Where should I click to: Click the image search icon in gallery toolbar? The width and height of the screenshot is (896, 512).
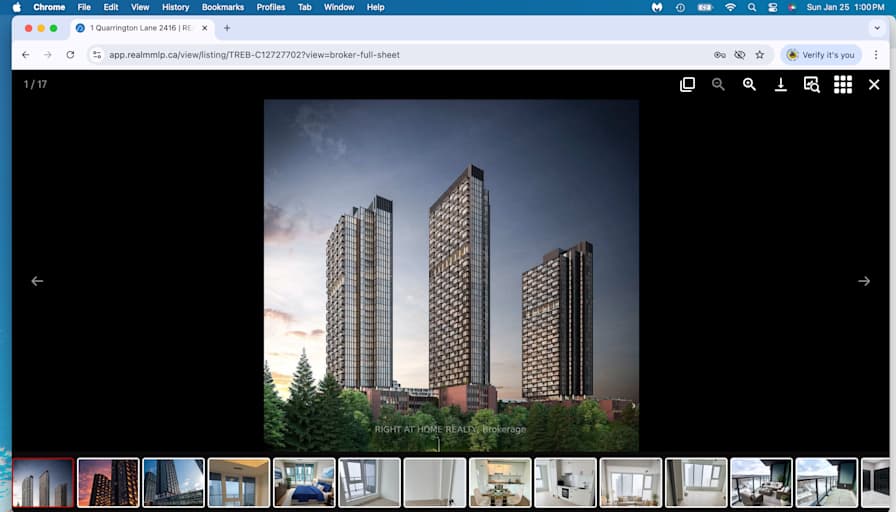(x=811, y=85)
